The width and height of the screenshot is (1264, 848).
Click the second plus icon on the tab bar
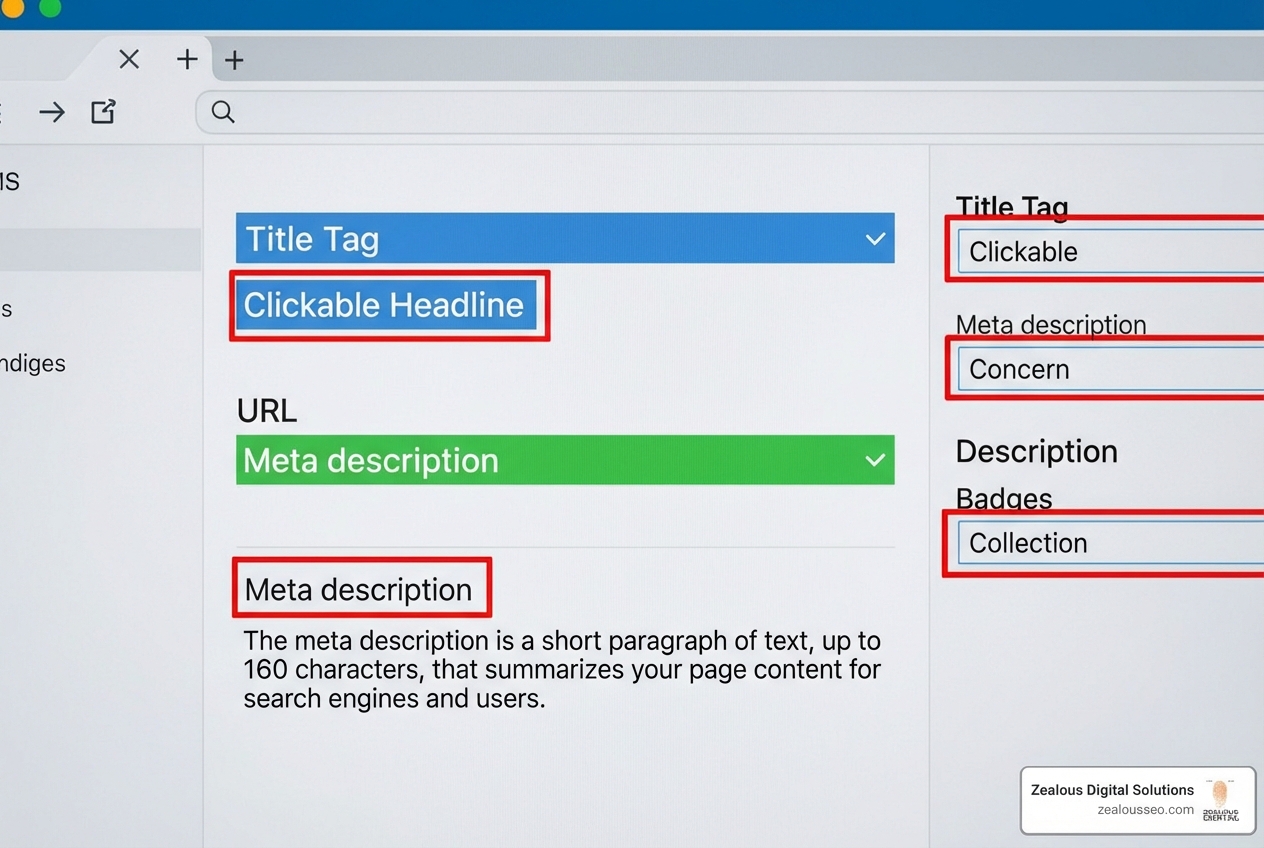point(234,60)
